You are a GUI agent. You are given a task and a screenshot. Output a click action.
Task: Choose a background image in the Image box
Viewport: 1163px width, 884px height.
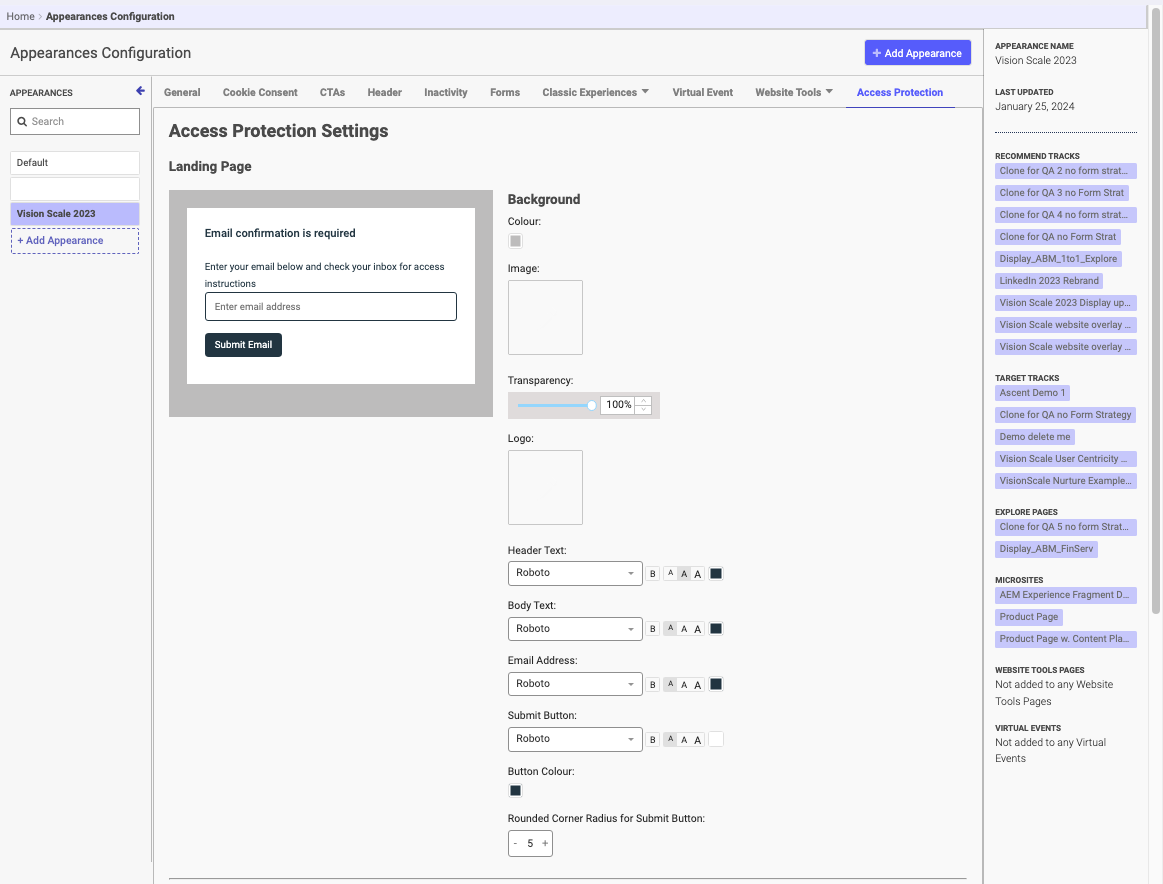(545, 317)
